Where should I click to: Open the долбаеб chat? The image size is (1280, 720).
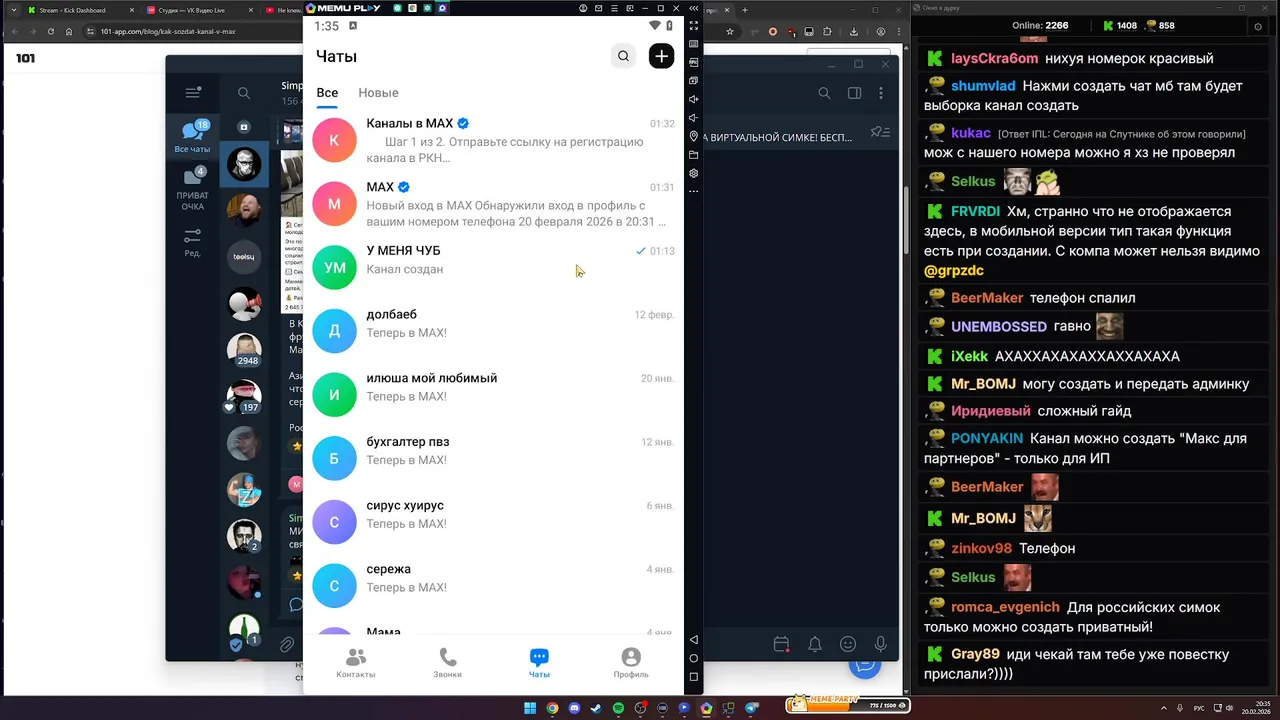click(x=493, y=331)
